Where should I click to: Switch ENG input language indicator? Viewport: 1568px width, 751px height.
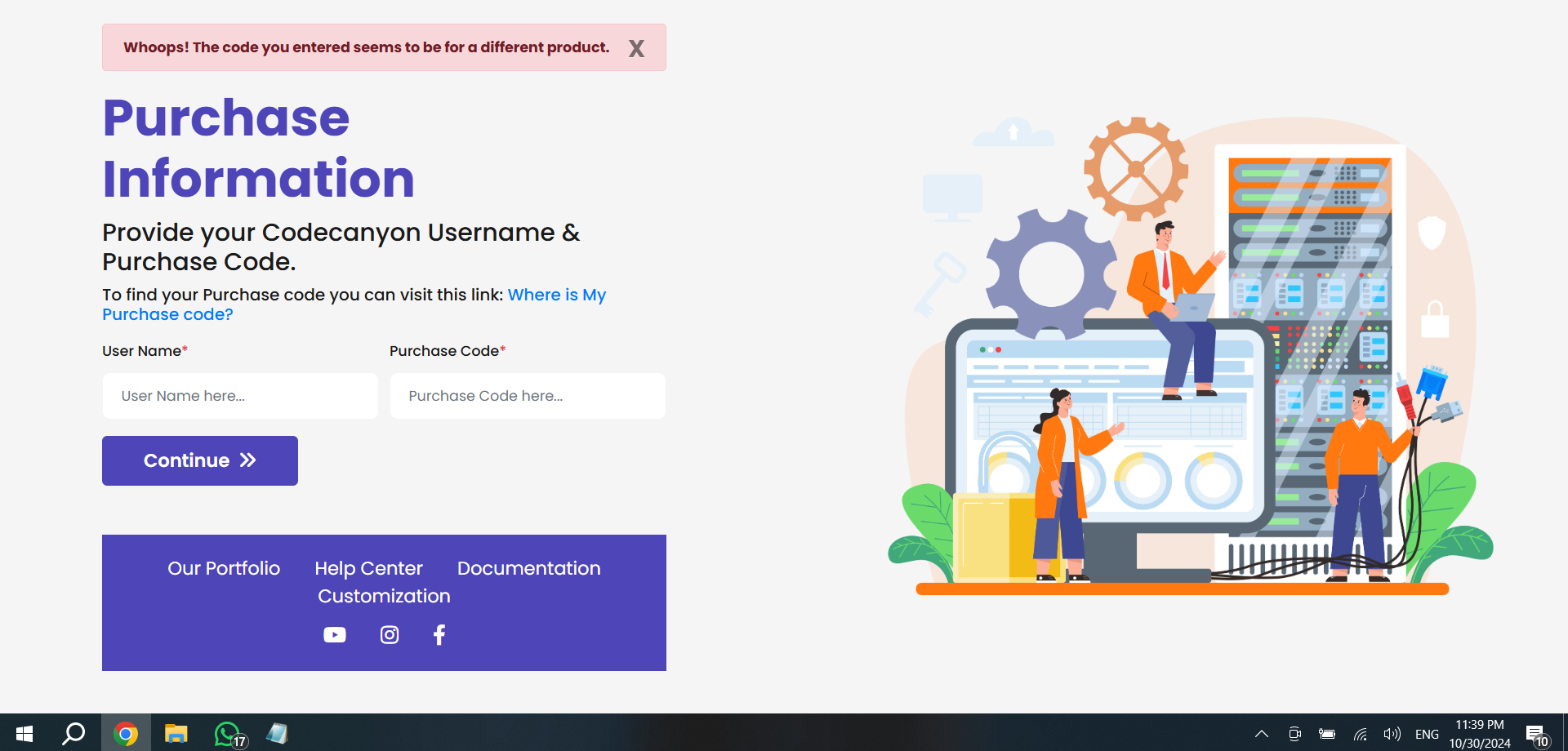(x=1427, y=734)
